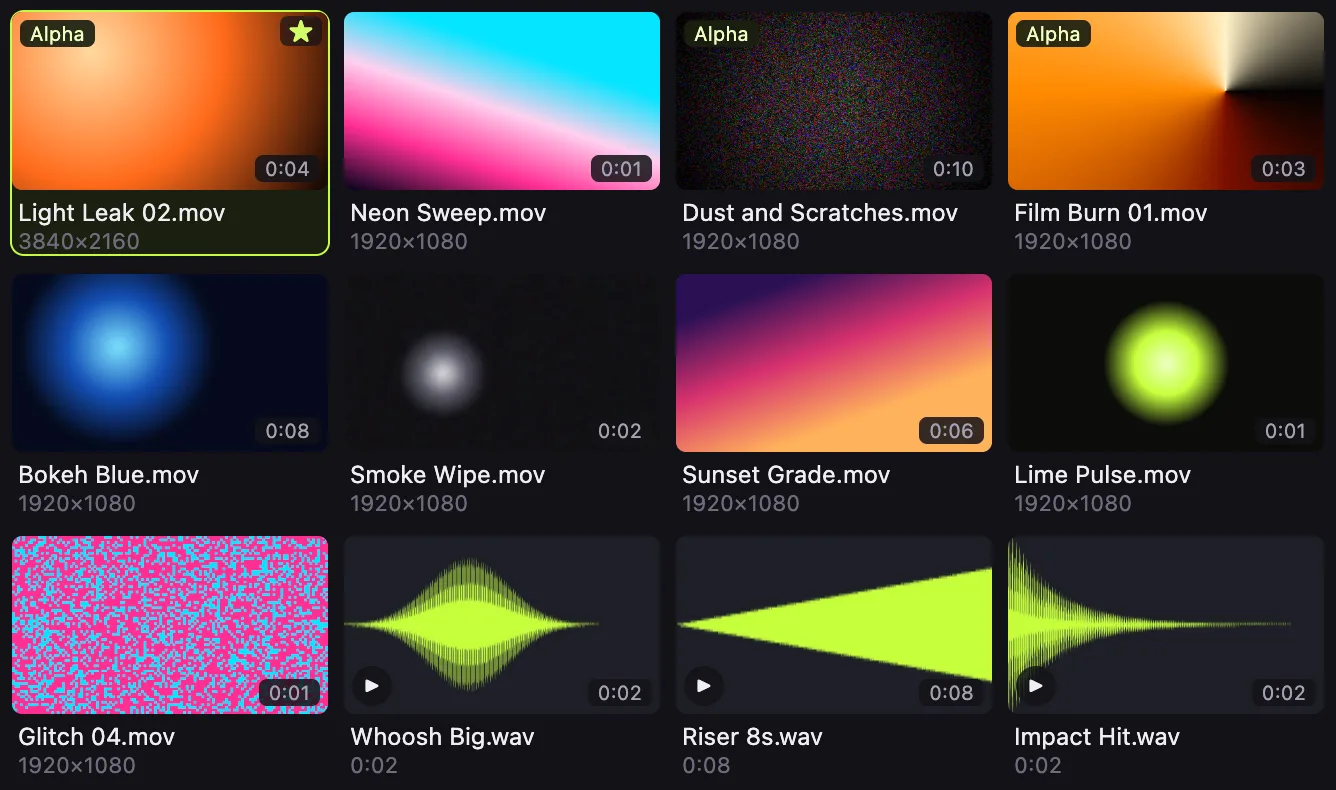Click the Riser 8s.wav file name
1336x790 pixels.
752,737
